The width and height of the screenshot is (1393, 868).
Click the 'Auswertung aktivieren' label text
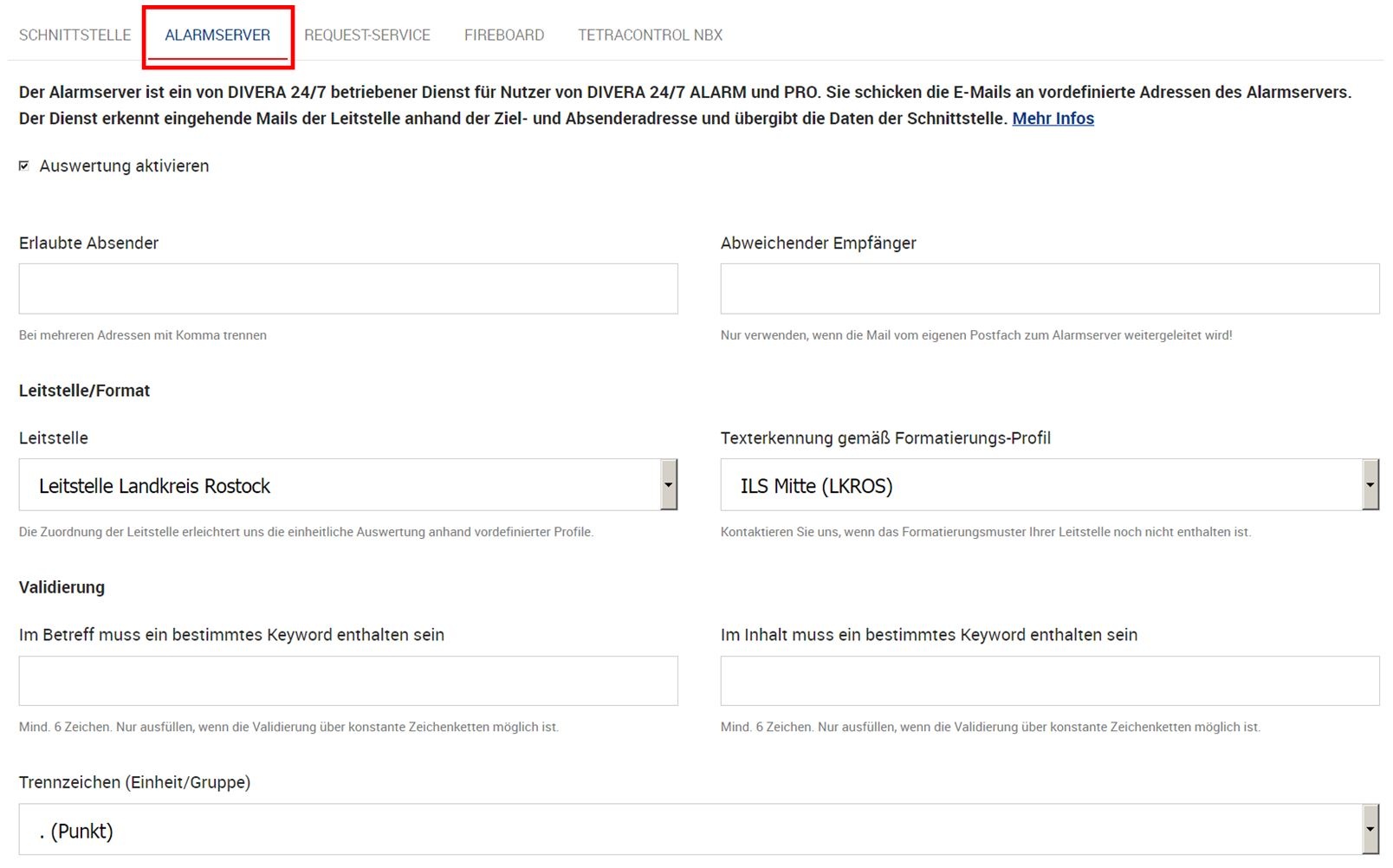(x=124, y=165)
